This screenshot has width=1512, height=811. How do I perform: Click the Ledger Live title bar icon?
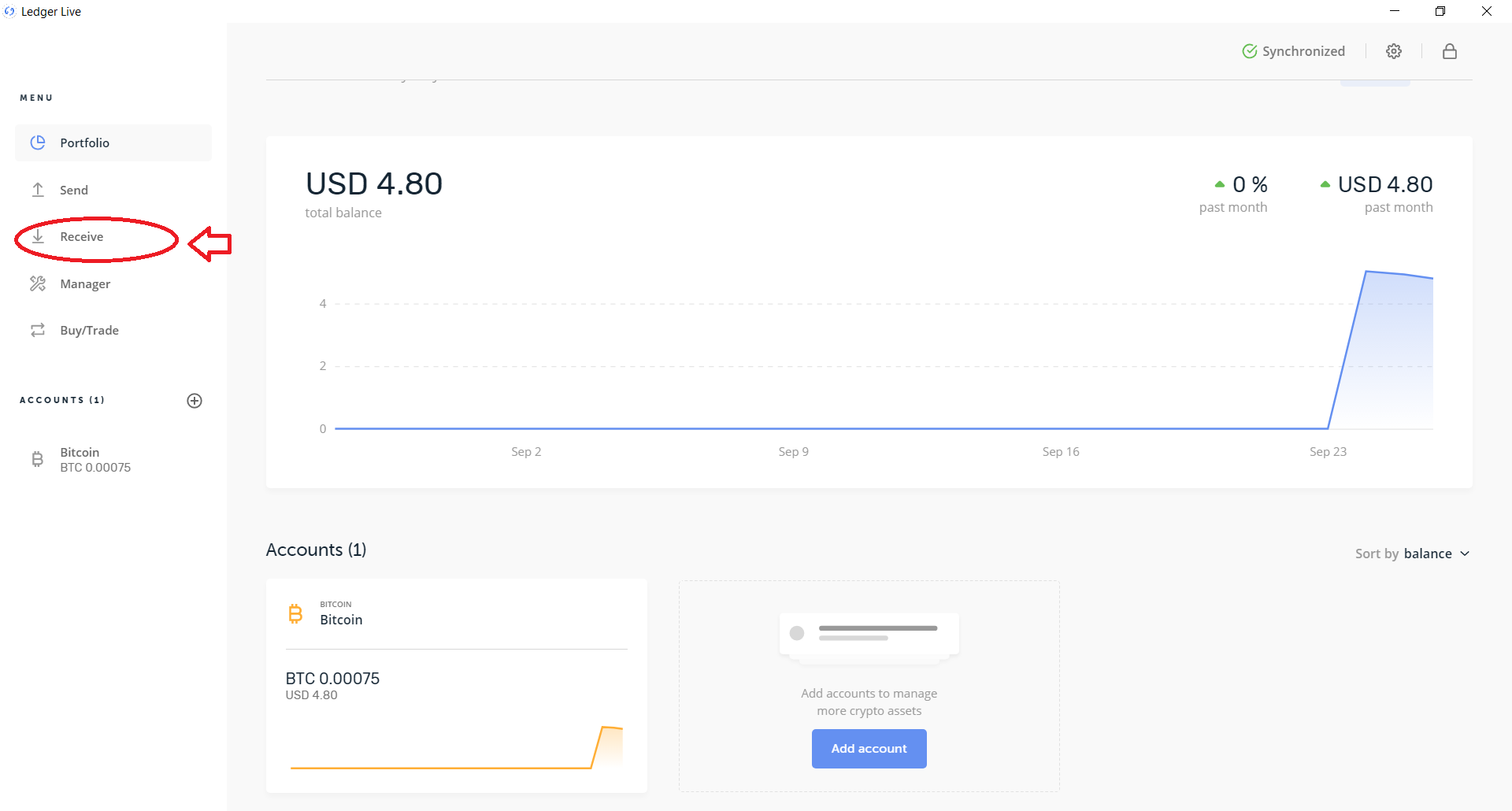pos(9,11)
